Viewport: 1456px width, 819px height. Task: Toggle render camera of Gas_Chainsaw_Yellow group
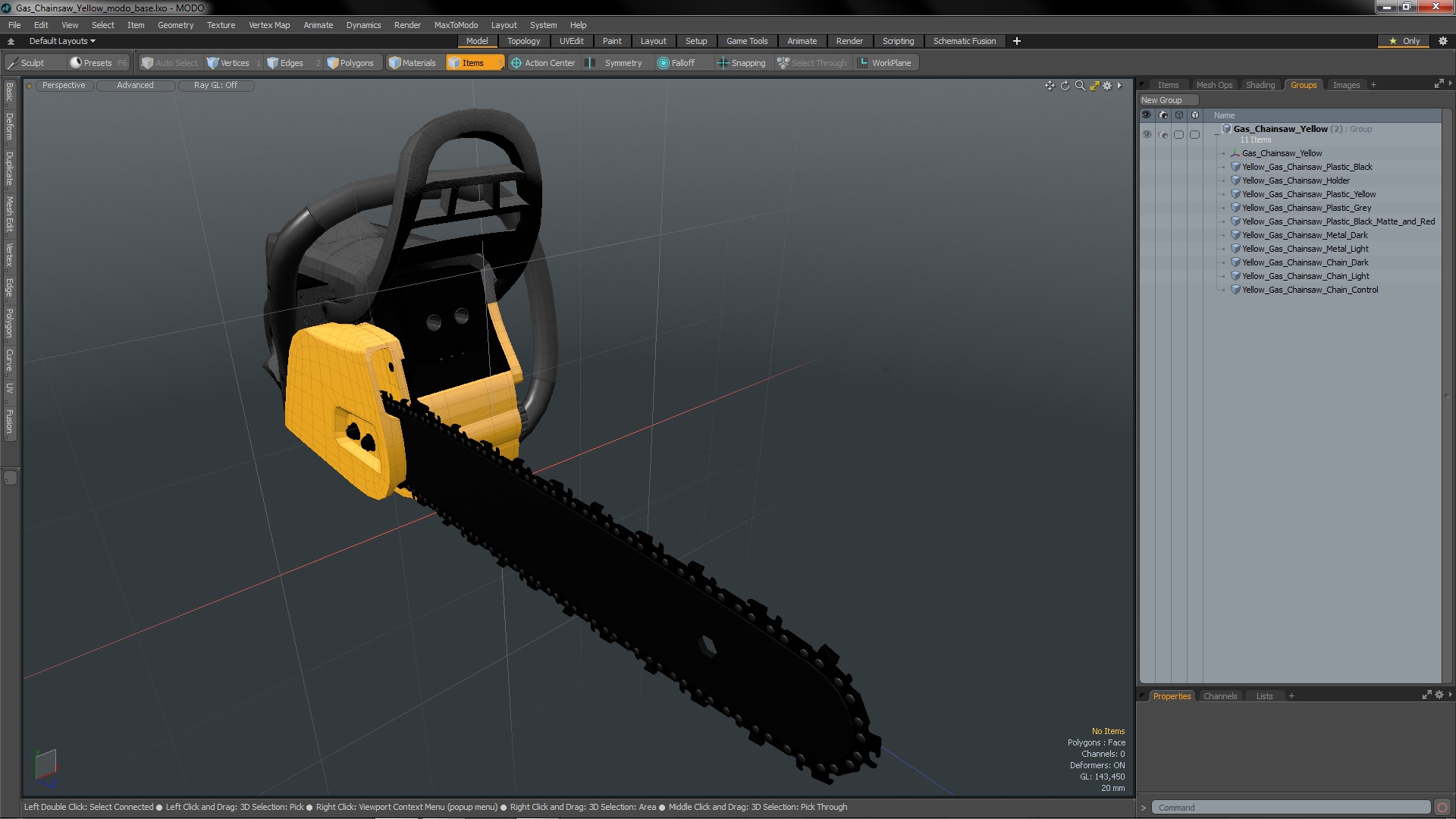[1163, 134]
